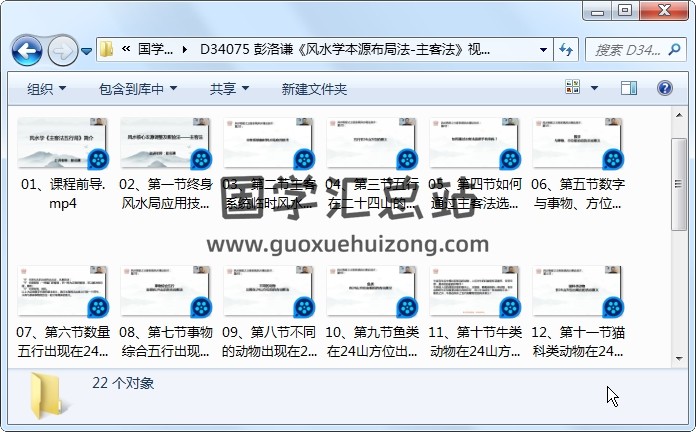Click the 国学 folder in the address path
This screenshot has width=696, height=432.
click(155, 49)
